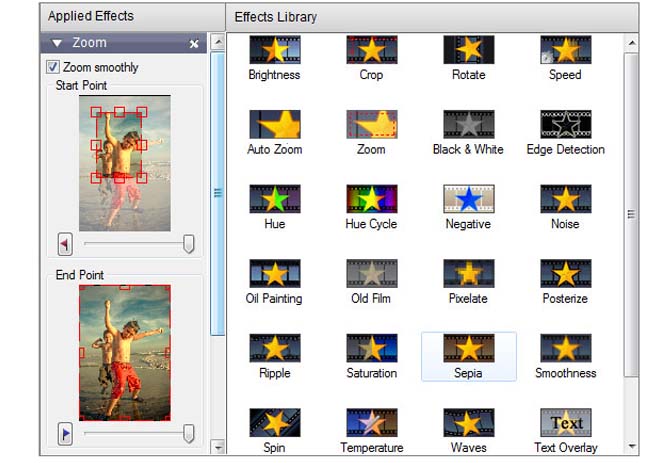Choose the Hue Cycle effect

371,199
